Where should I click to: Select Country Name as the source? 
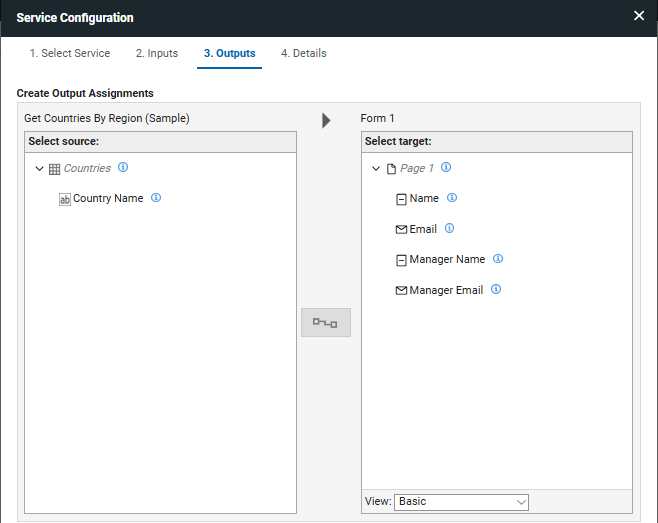tap(108, 199)
